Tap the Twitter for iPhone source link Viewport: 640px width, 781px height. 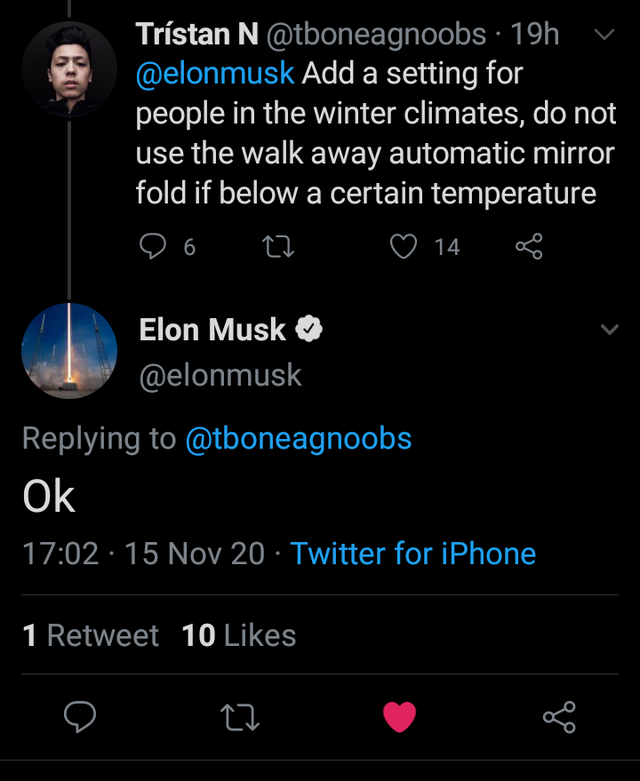coord(413,553)
